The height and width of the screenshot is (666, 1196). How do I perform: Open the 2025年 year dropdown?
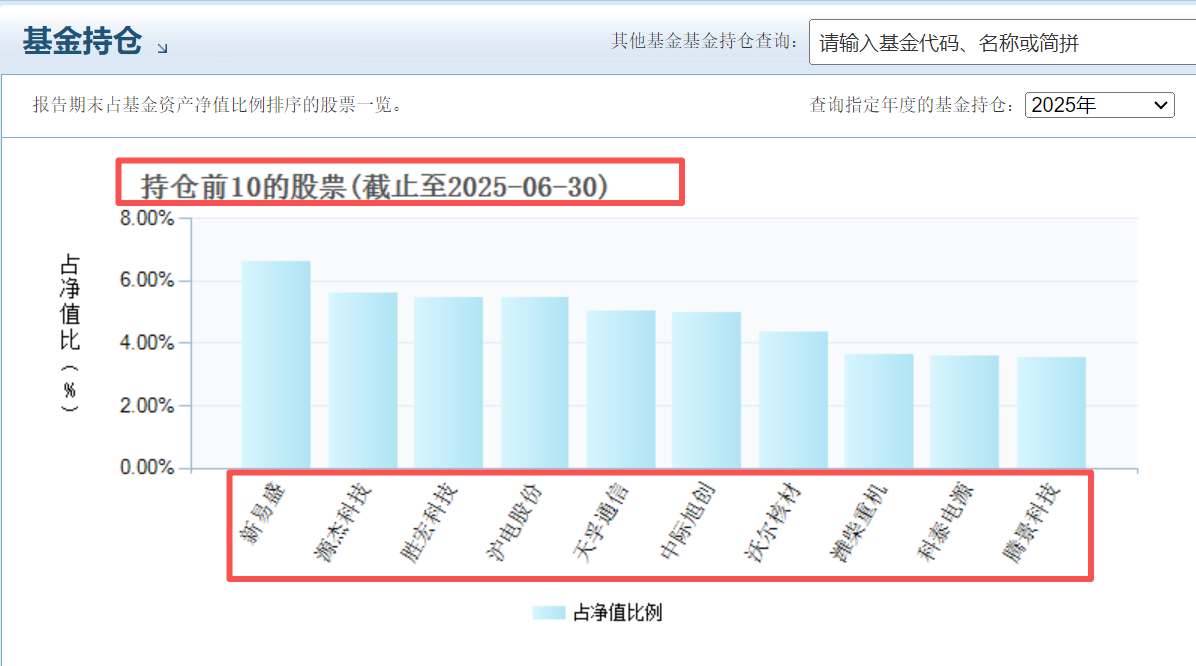coord(1099,105)
